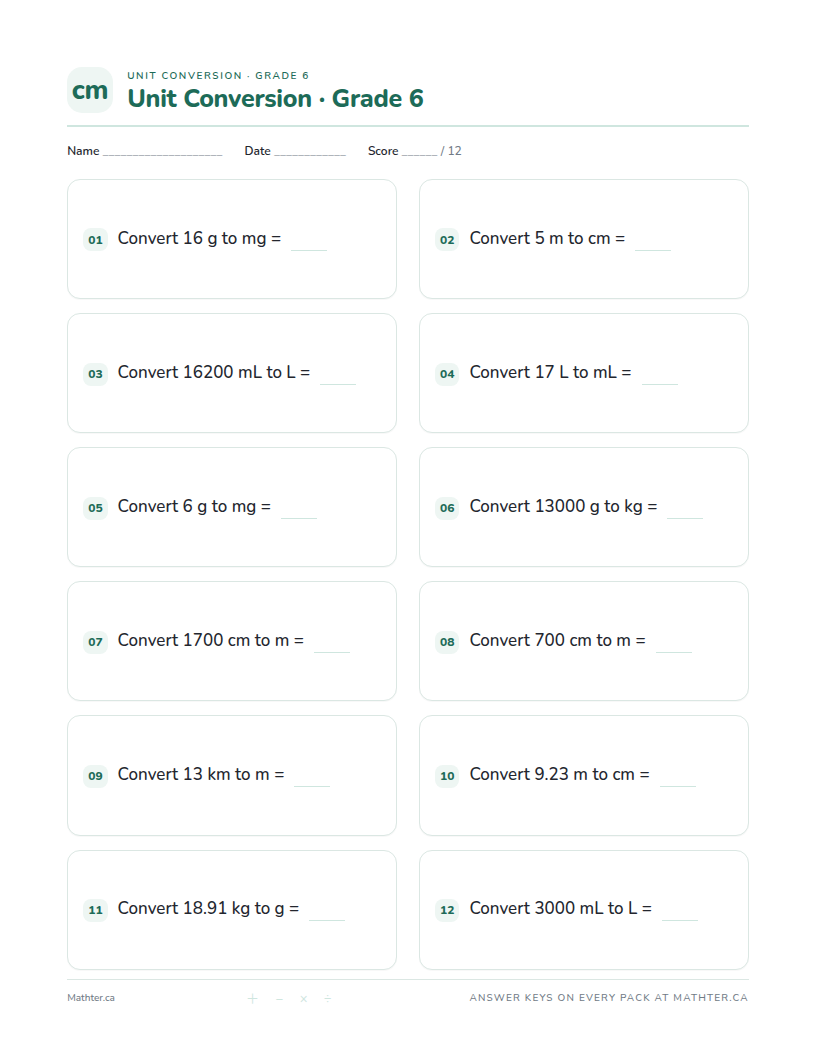Click question number badge 12

[x=447, y=909]
